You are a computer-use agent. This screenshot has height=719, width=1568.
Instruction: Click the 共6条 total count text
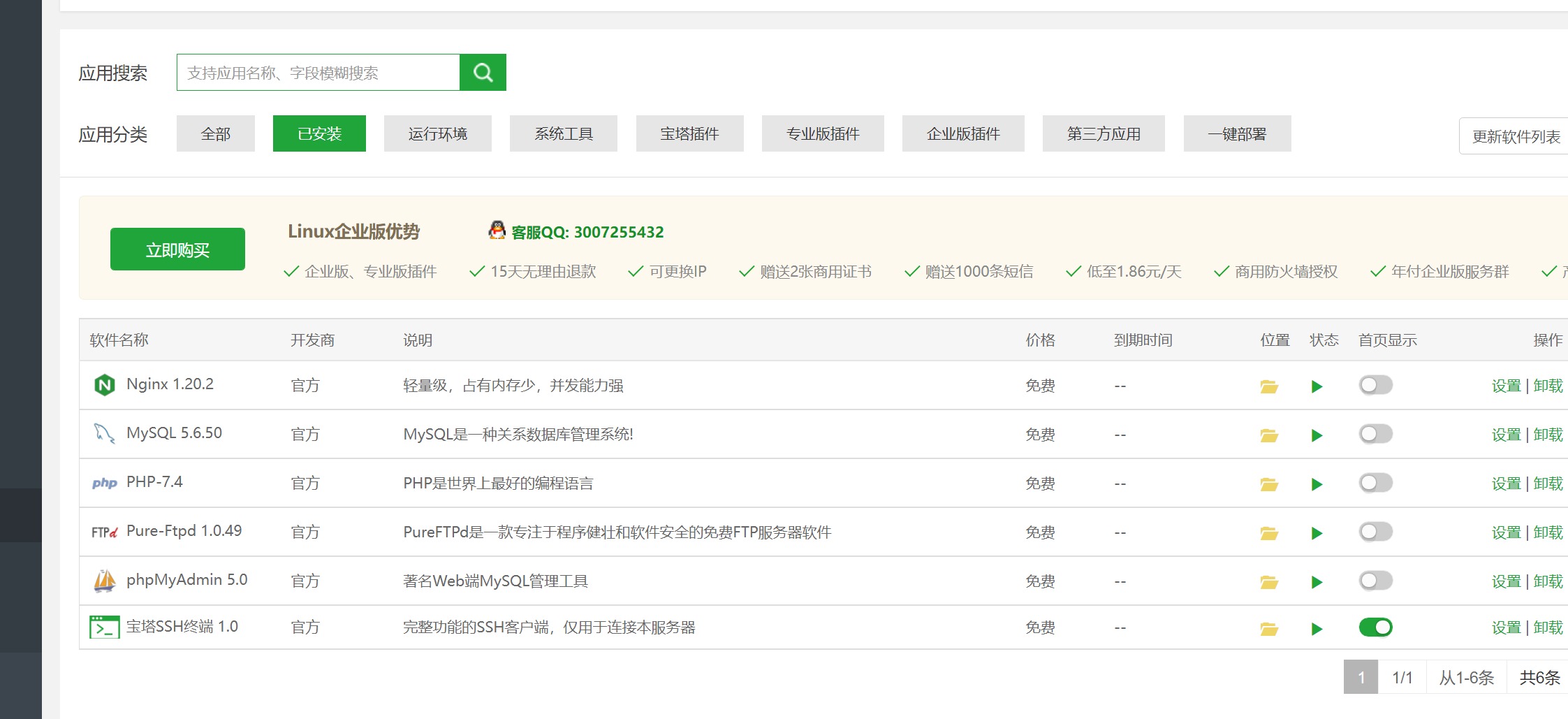(1539, 677)
